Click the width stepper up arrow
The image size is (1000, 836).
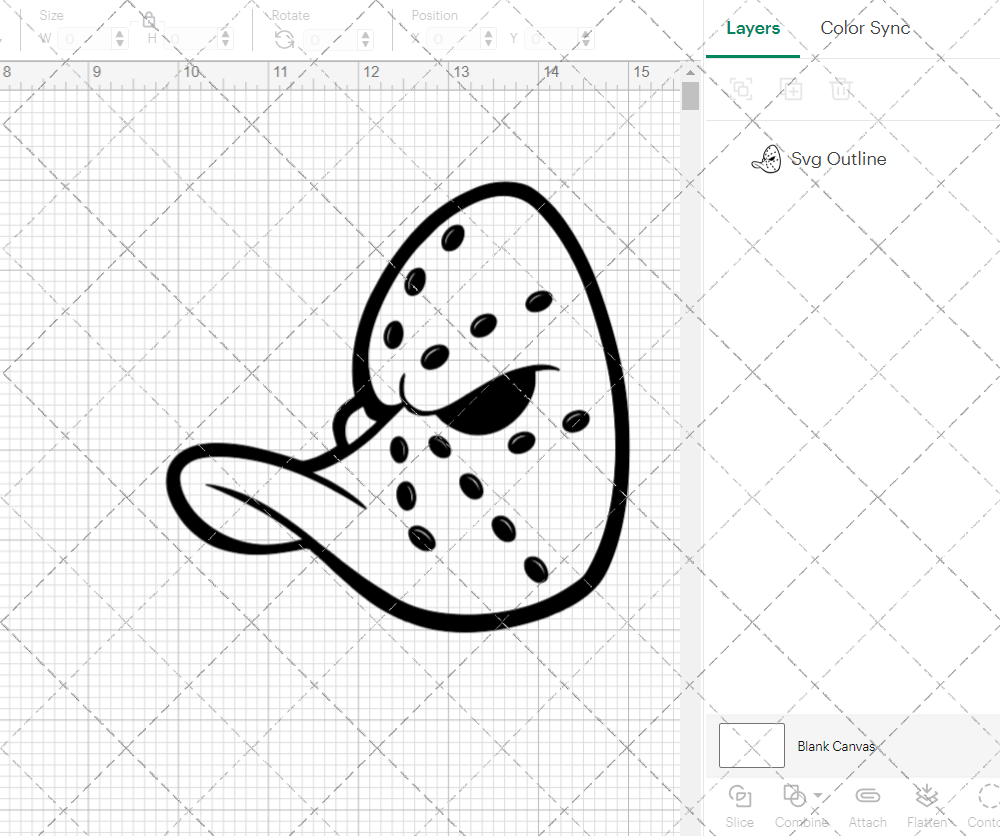(x=120, y=32)
